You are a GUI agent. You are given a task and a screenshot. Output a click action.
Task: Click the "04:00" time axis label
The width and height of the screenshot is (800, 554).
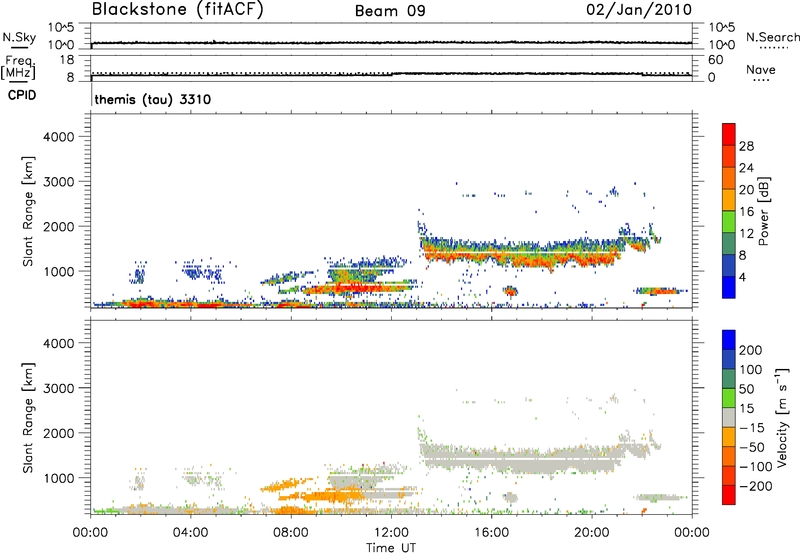coord(190,533)
